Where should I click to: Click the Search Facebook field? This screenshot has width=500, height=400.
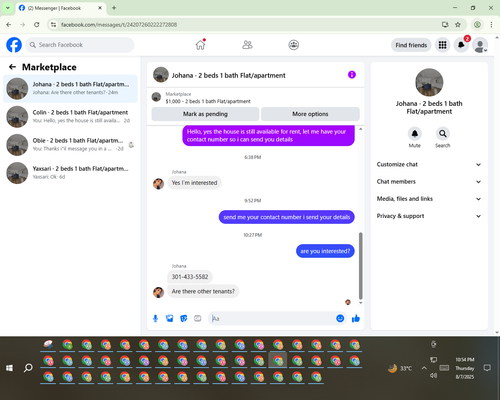pos(80,45)
